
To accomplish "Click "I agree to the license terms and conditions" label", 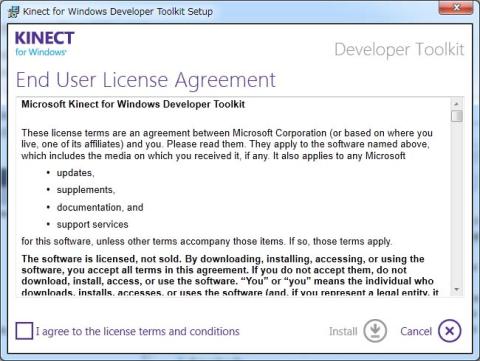I will [138, 331].
